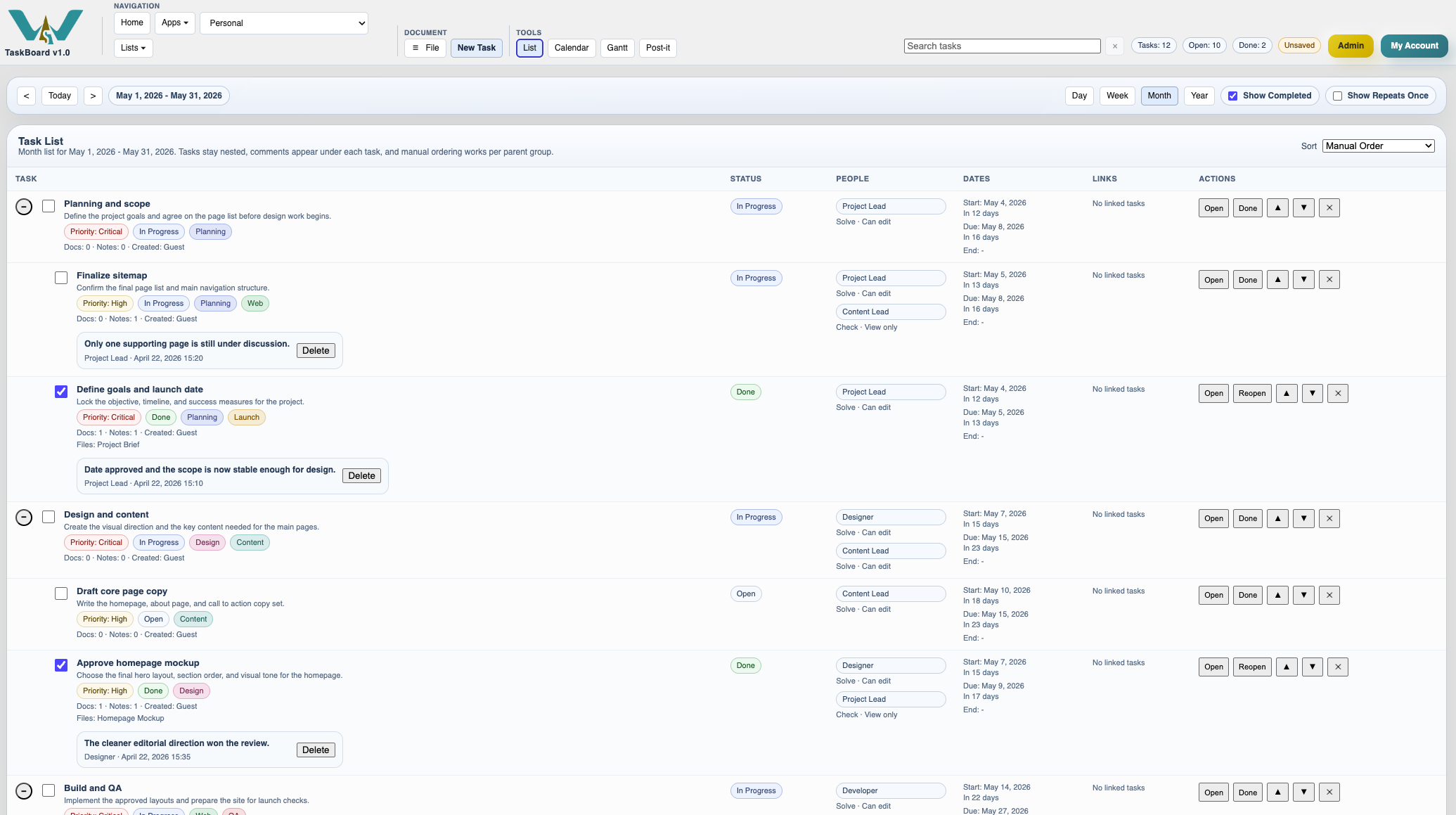Open the File document menu
Viewport: 1456px width, 815px height.
(425, 48)
